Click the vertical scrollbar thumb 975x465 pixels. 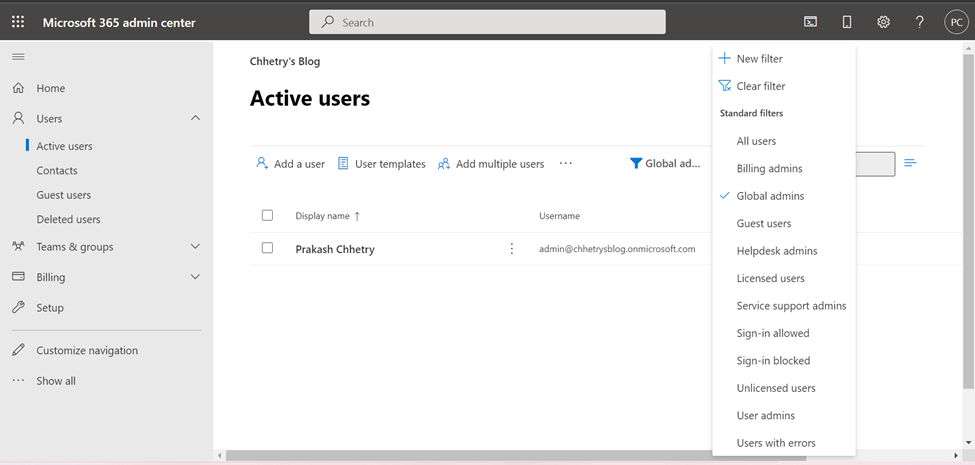[x=968, y=221]
